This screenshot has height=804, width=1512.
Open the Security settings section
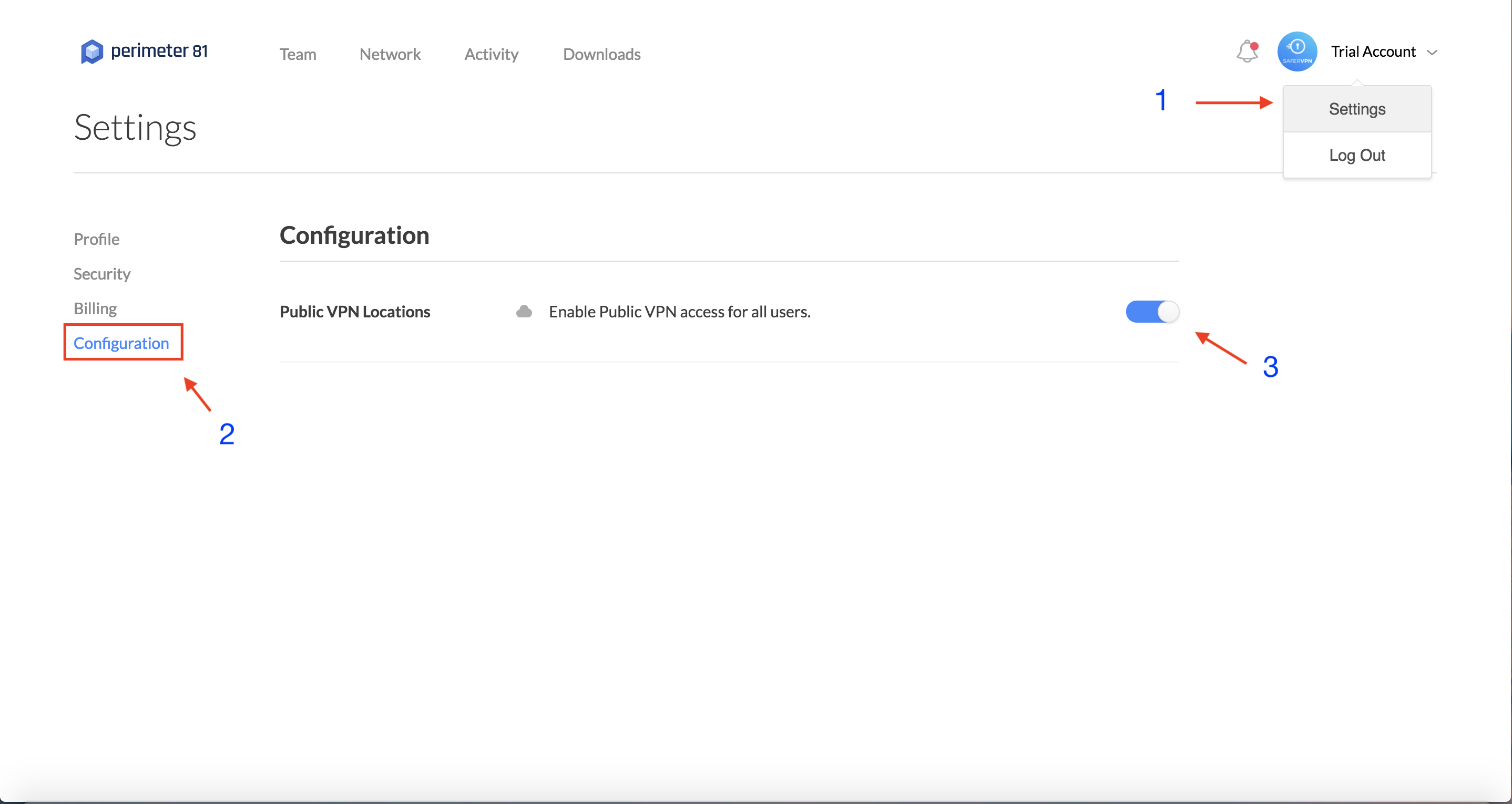[x=101, y=274]
